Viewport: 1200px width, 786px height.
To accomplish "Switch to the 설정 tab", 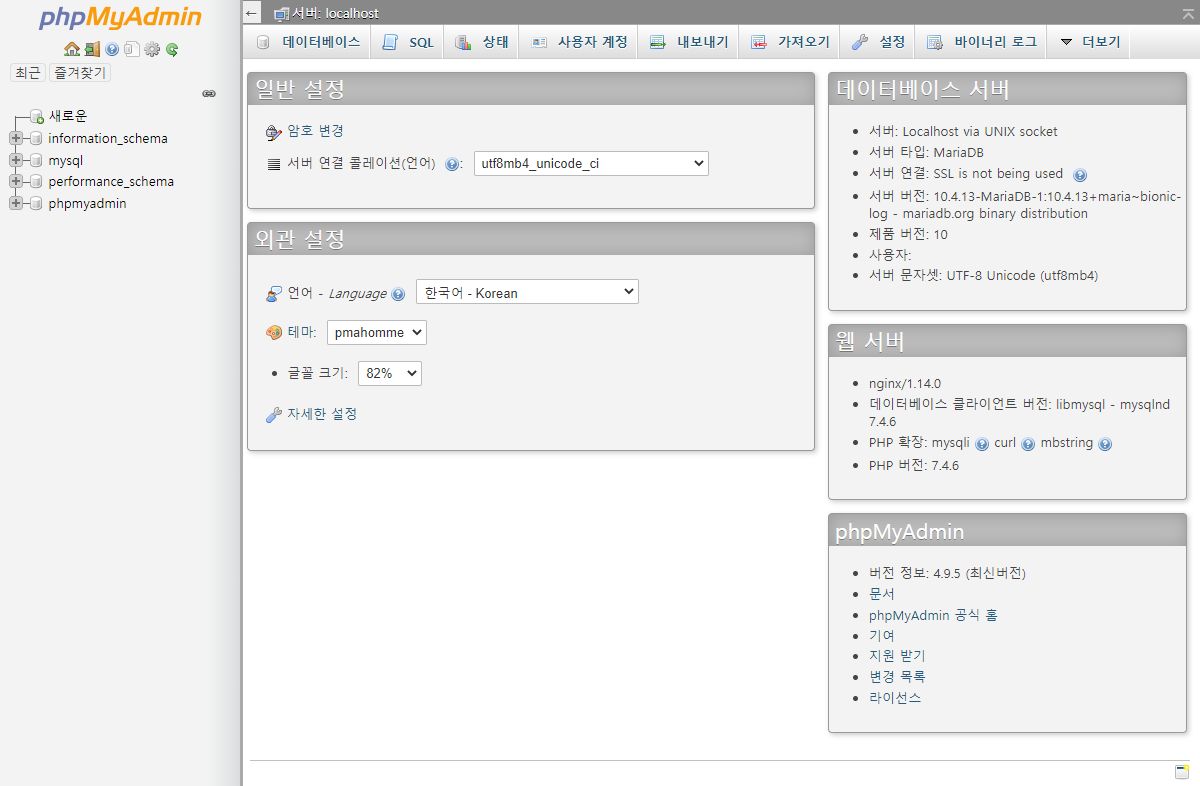I will tap(878, 42).
